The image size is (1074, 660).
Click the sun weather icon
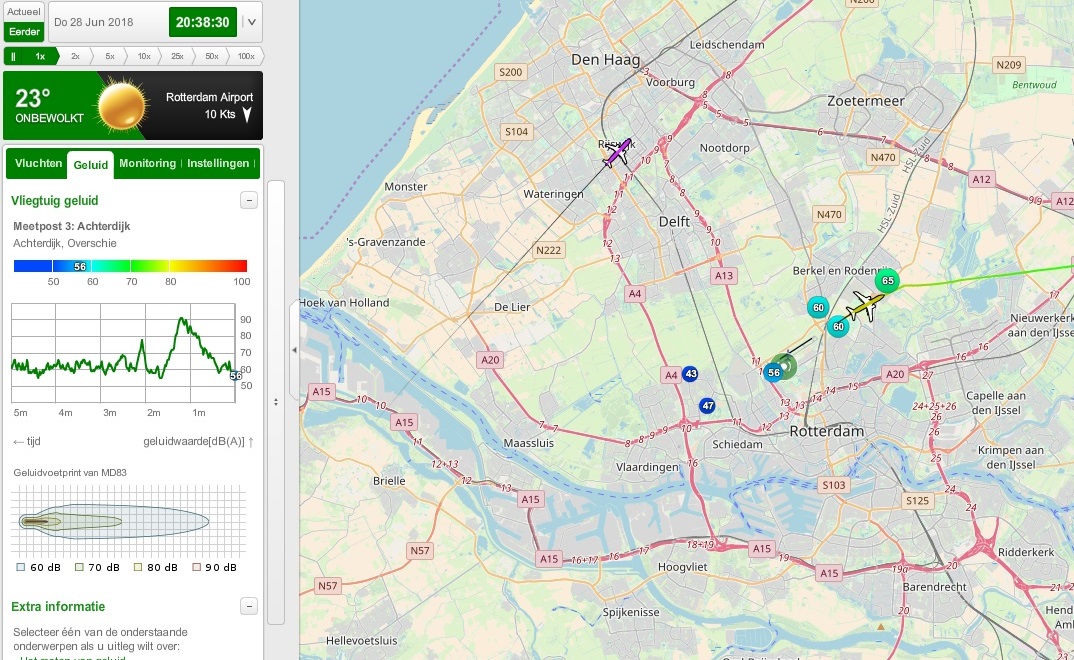tap(122, 106)
